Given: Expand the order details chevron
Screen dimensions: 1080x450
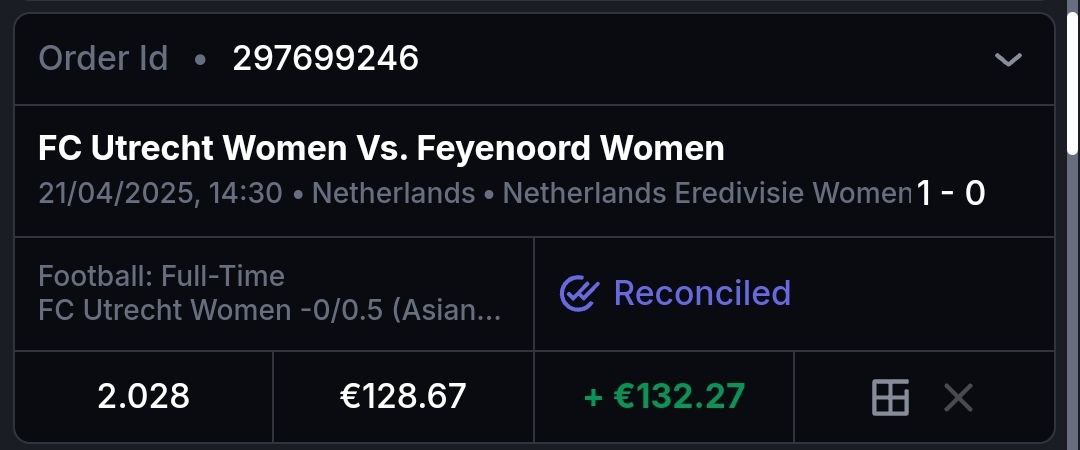Looking at the screenshot, I should click(1007, 60).
